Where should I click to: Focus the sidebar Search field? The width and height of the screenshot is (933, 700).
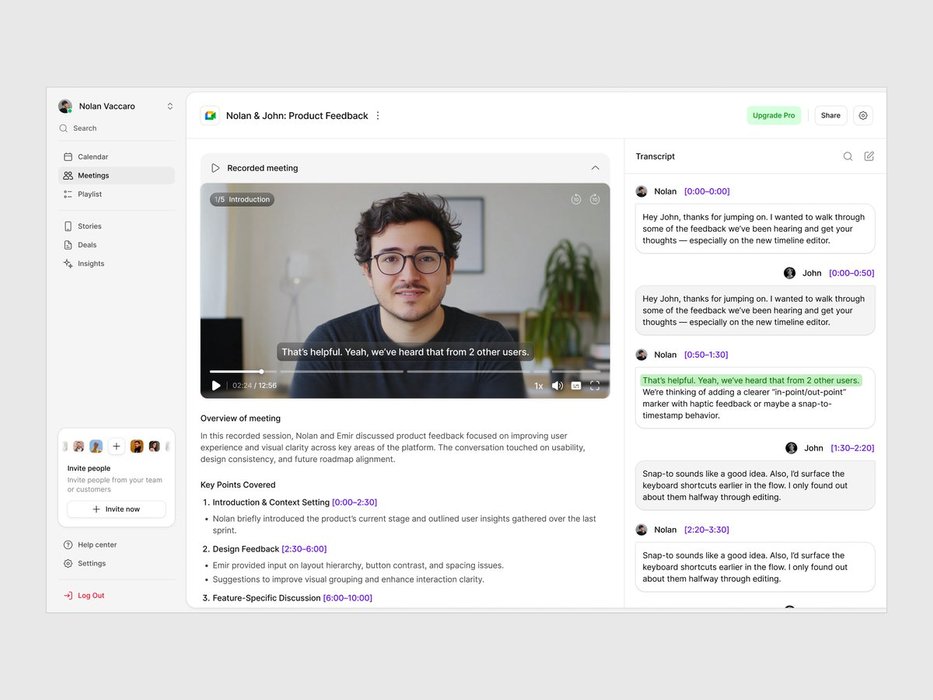(x=117, y=128)
